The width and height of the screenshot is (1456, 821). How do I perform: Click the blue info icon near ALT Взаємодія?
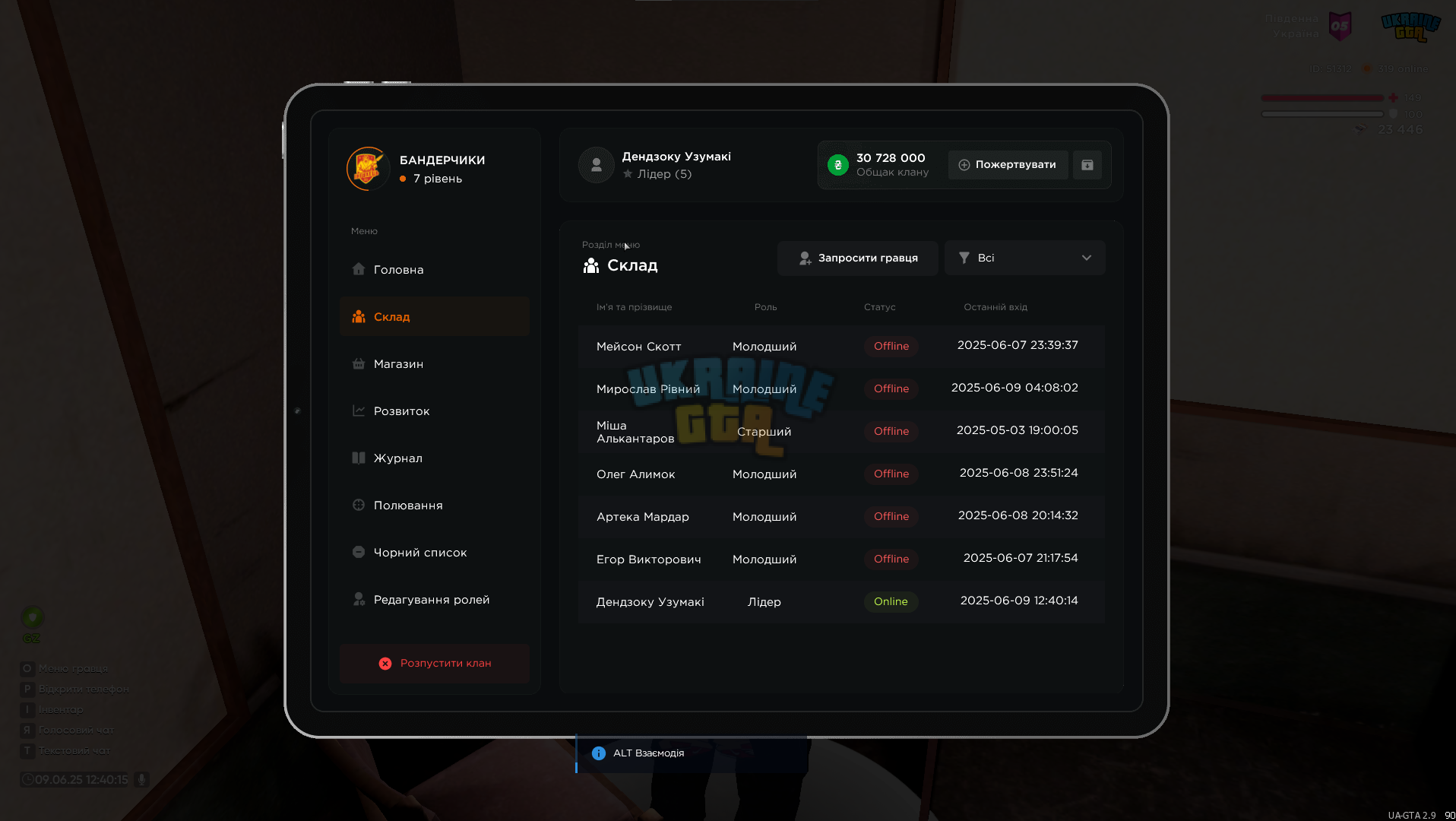coord(599,753)
